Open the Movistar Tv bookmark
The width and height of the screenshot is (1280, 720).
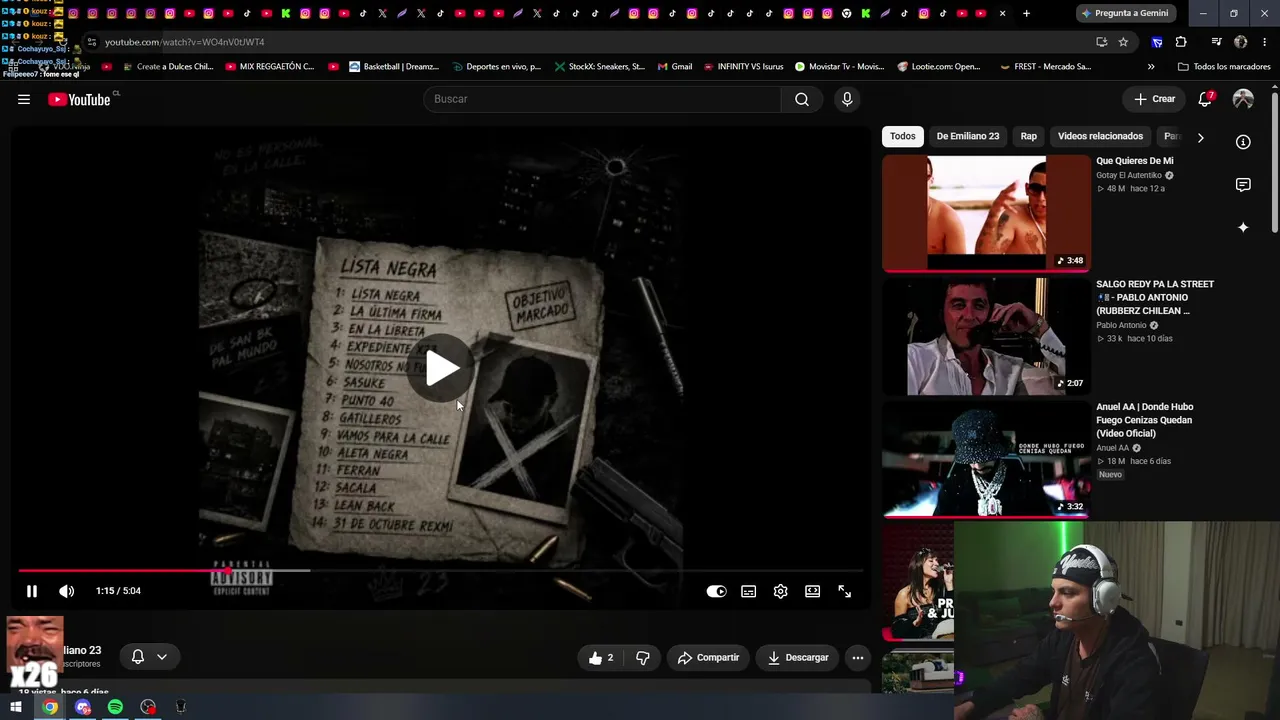tap(840, 67)
